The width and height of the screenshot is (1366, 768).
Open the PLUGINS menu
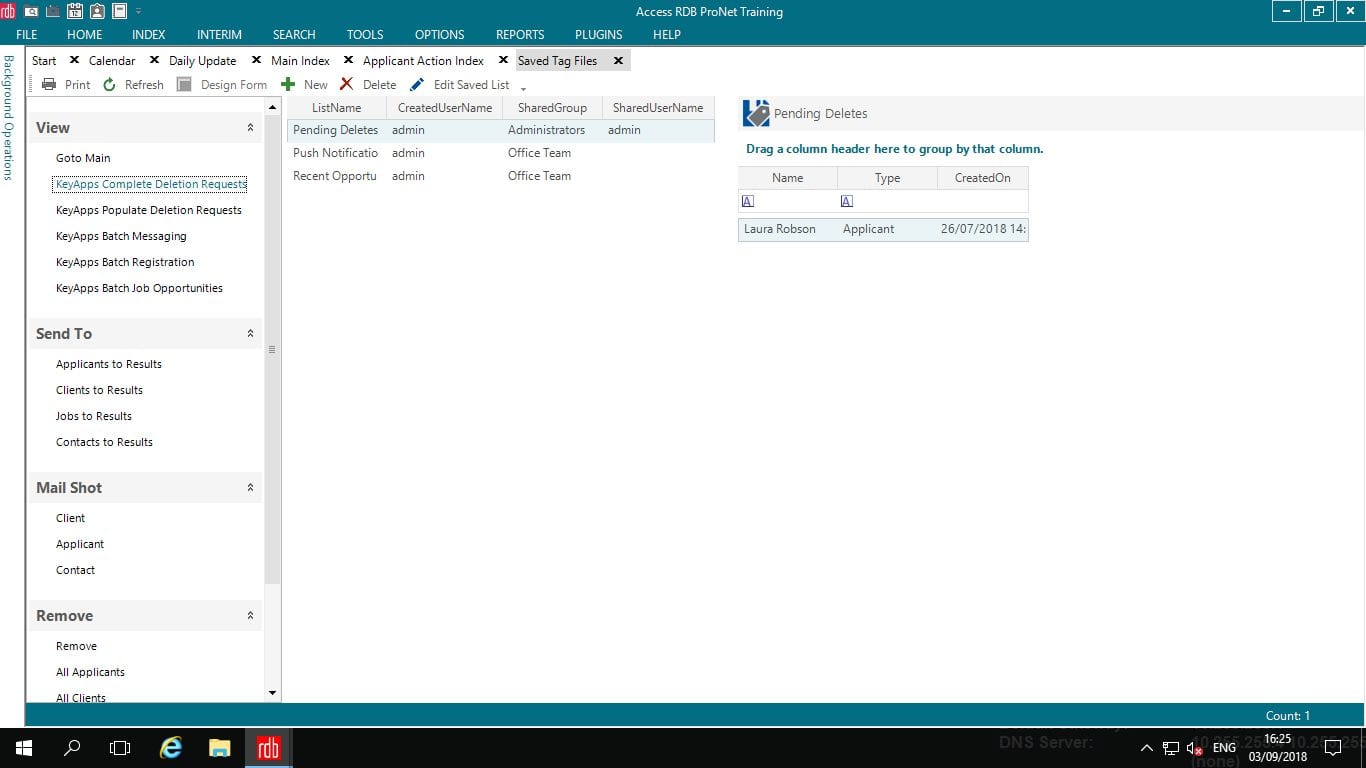click(x=599, y=34)
